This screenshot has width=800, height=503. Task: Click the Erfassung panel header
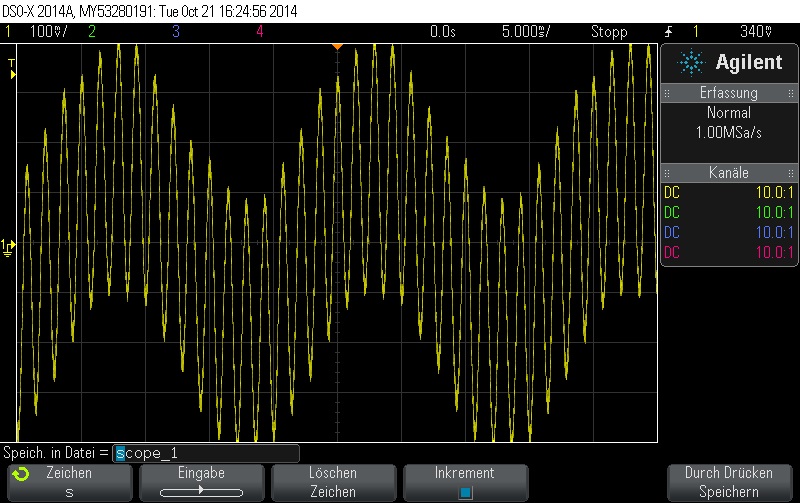pos(729,93)
